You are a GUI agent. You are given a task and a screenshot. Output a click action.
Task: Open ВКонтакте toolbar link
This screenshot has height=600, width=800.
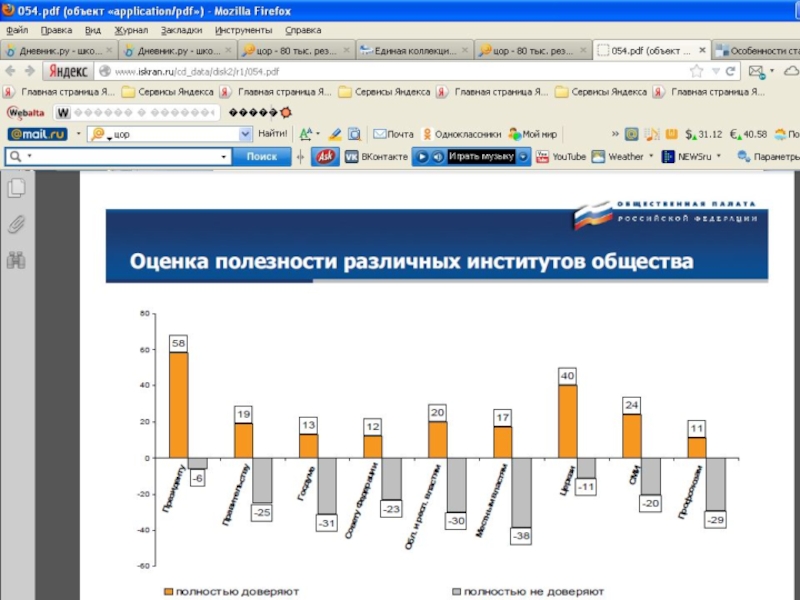tap(377, 157)
